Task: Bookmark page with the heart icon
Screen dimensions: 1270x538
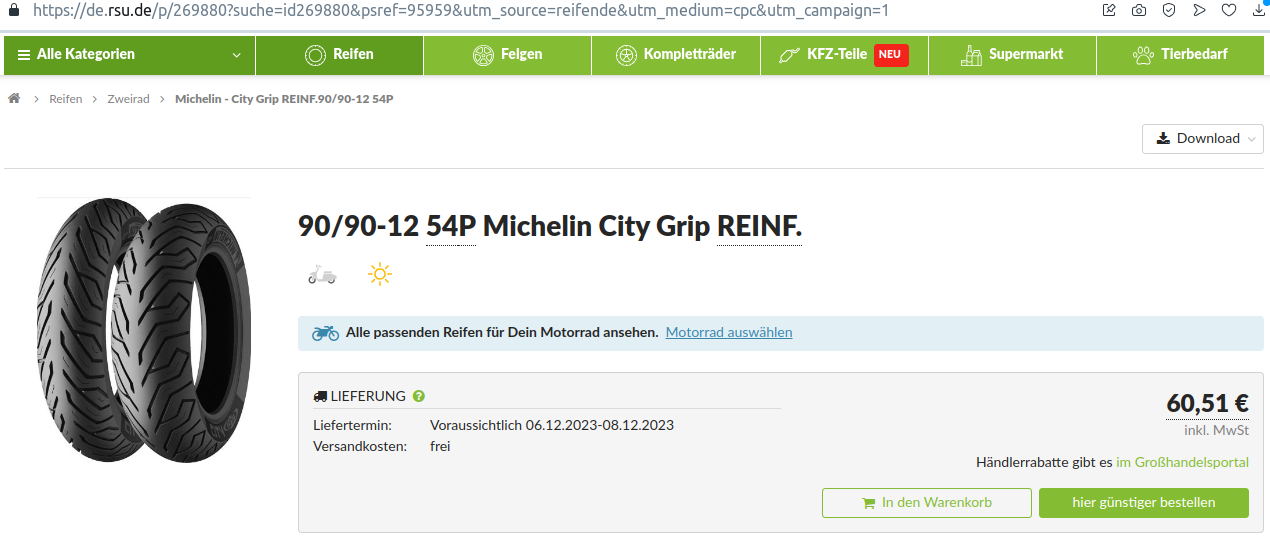Action: tap(1229, 11)
